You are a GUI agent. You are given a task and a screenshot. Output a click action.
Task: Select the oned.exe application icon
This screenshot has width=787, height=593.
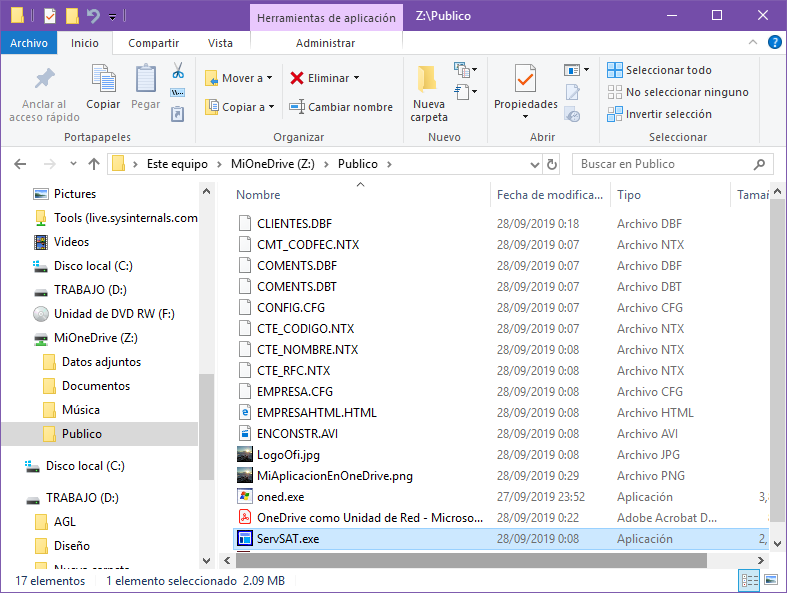click(244, 497)
